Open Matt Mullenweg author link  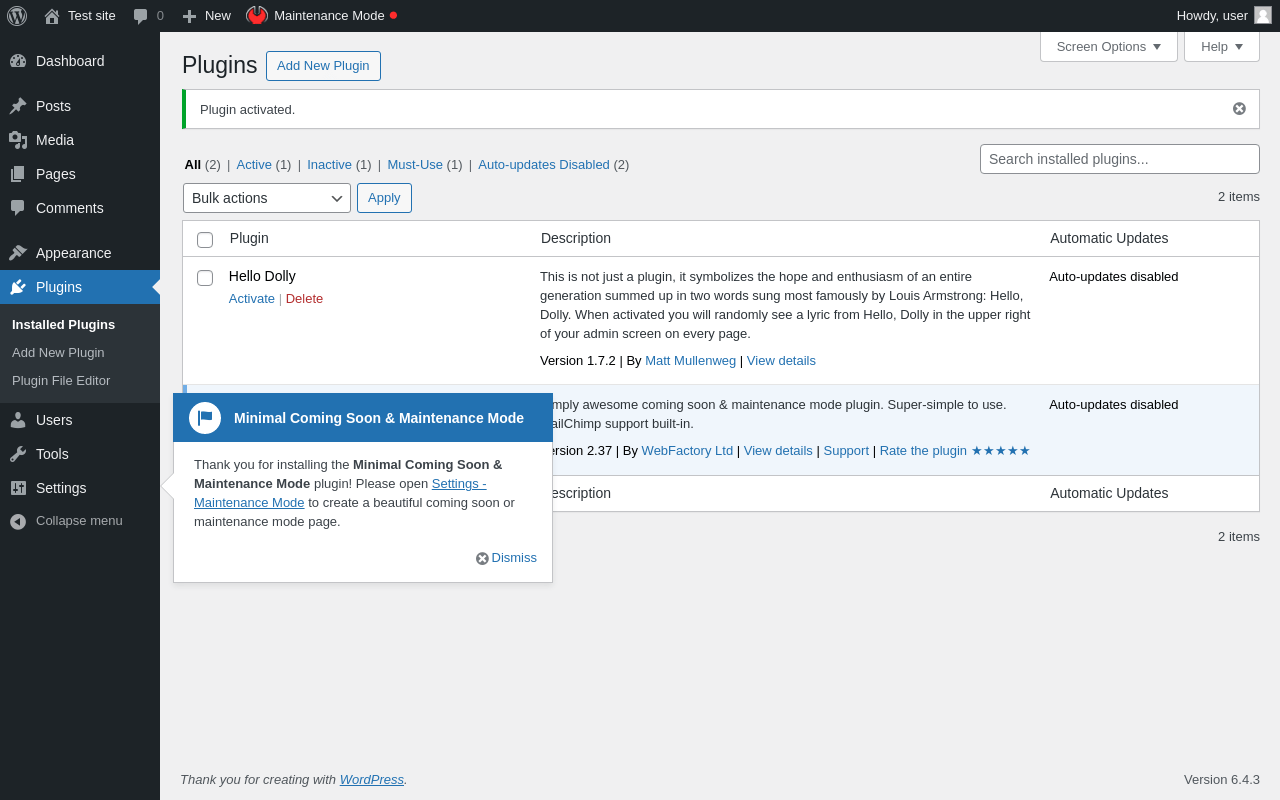pos(690,361)
